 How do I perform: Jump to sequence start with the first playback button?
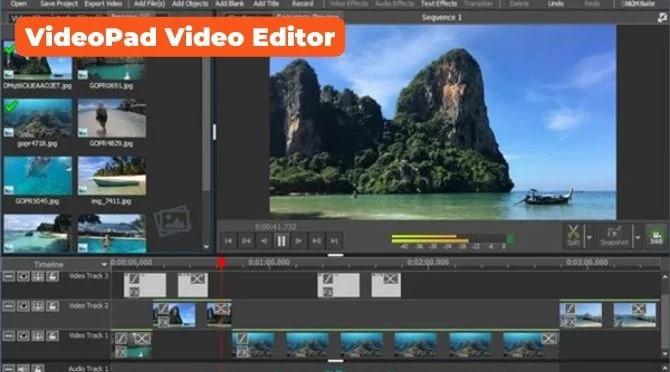tap(229, 241)
